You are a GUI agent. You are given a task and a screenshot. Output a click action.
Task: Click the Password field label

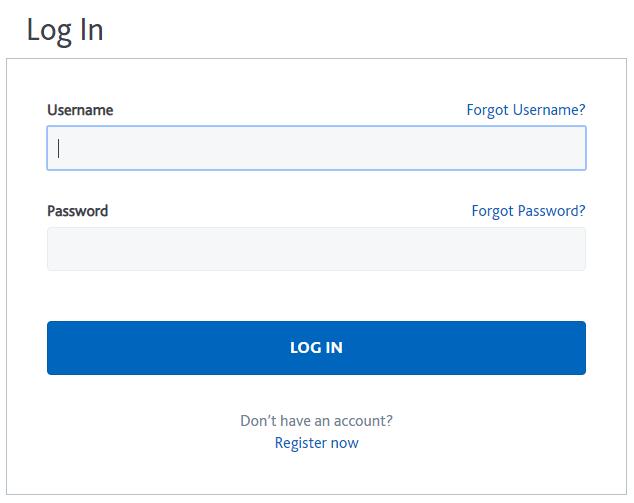tap(77, 211)
